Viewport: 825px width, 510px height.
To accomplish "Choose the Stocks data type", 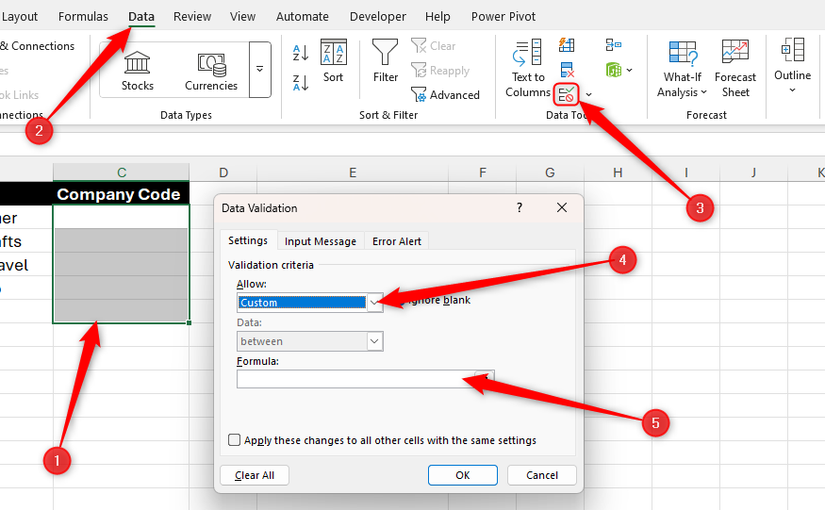I will point(137,69).
